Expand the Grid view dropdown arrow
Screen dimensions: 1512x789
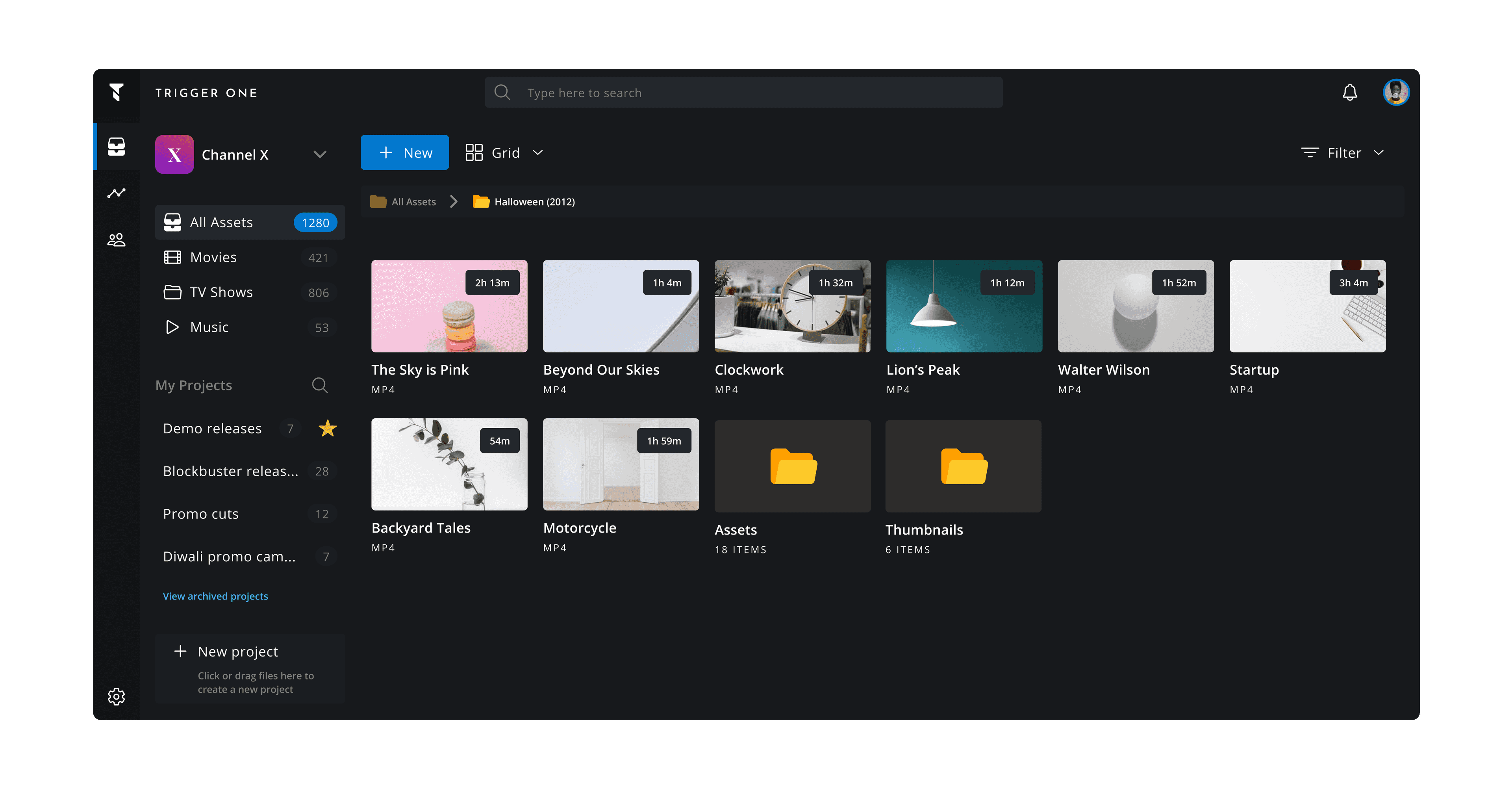coord(537,152)
